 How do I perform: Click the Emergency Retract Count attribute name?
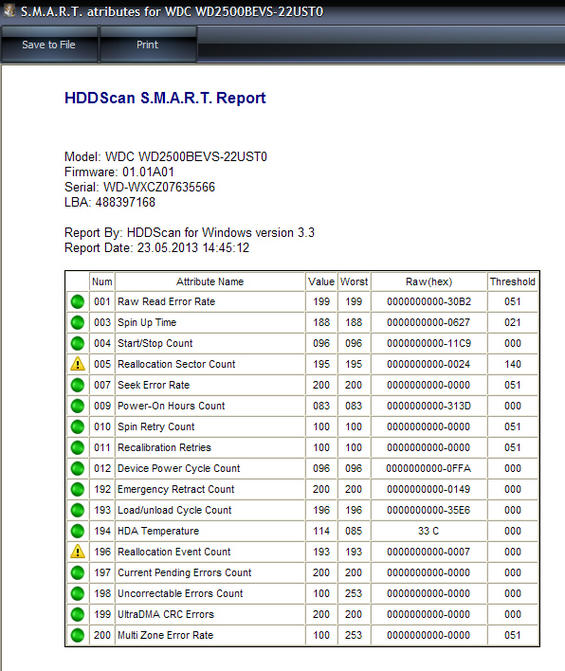[176, 489]
